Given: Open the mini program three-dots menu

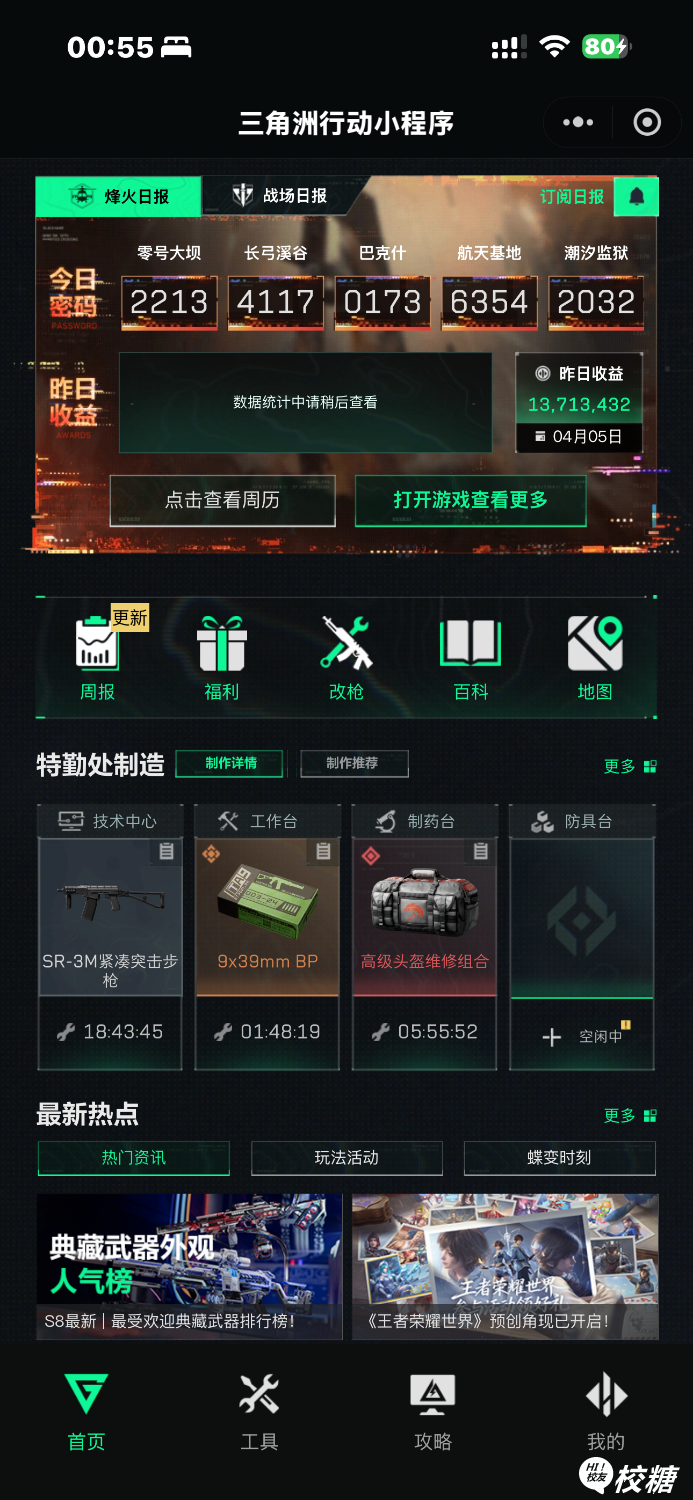Looking at the screenshot, I should (578, 123).
